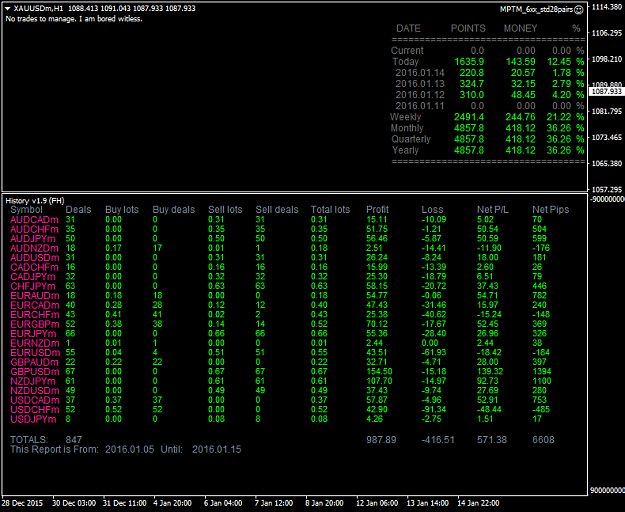
Task: Click the Total lots column header
Action: tap(330, 210)
